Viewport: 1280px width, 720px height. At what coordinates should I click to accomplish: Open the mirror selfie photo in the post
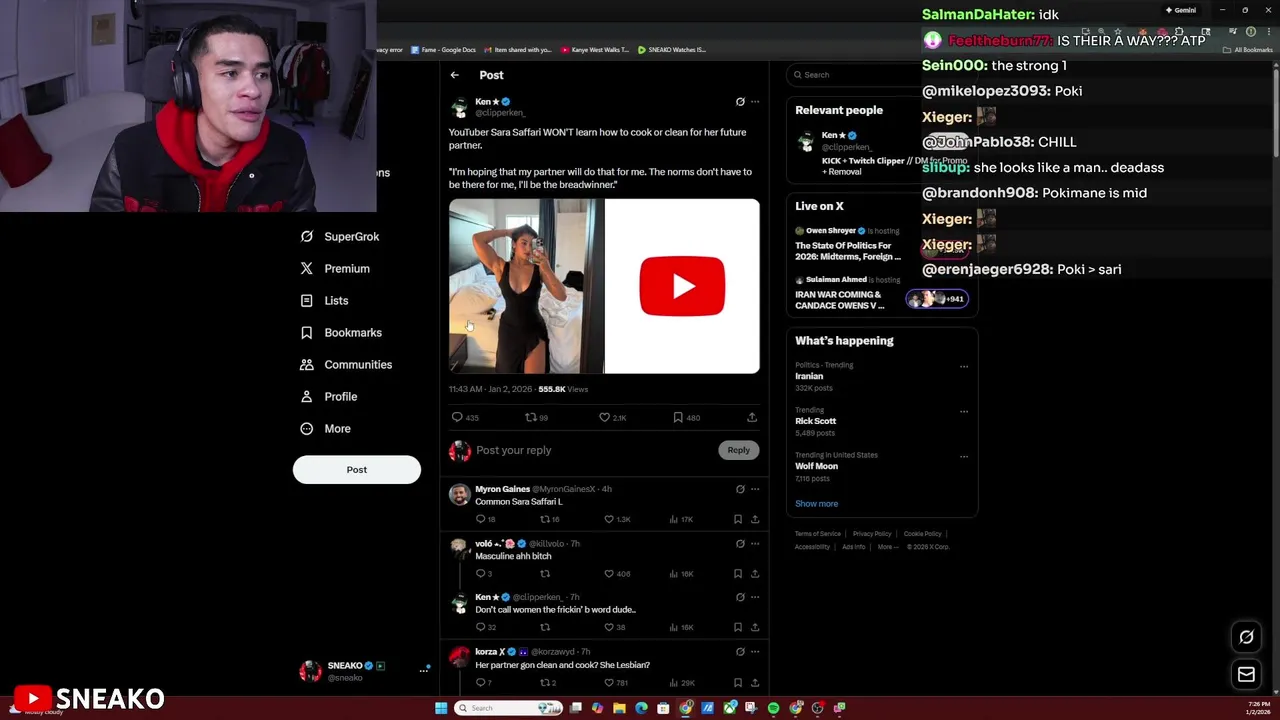pos(526,286)
